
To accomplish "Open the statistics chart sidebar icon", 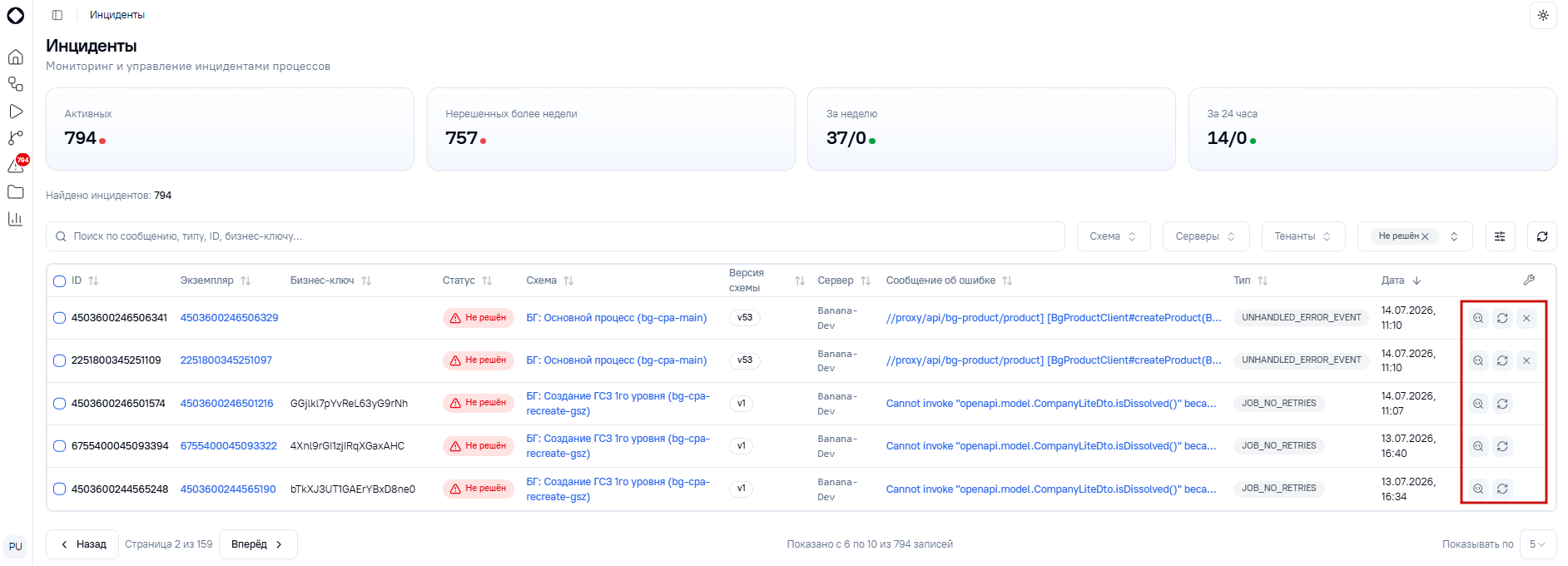I will point(15,219).
